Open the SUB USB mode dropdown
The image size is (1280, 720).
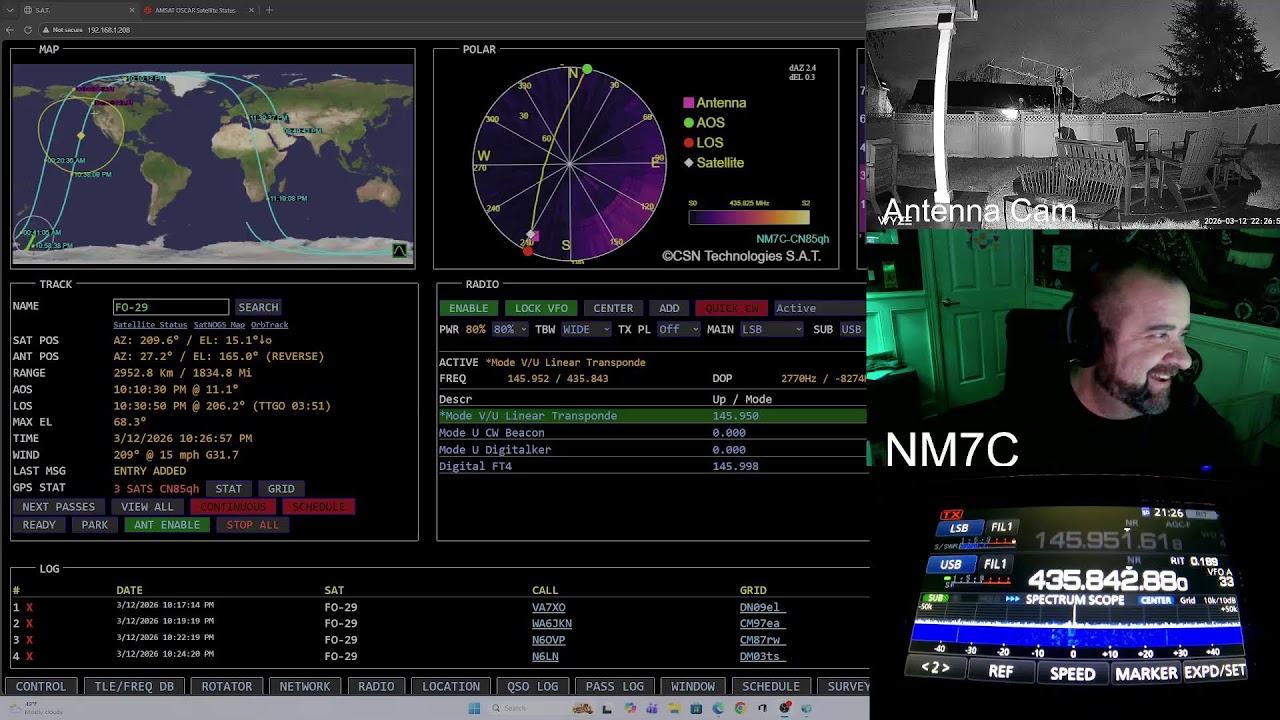tap(851, 329)
